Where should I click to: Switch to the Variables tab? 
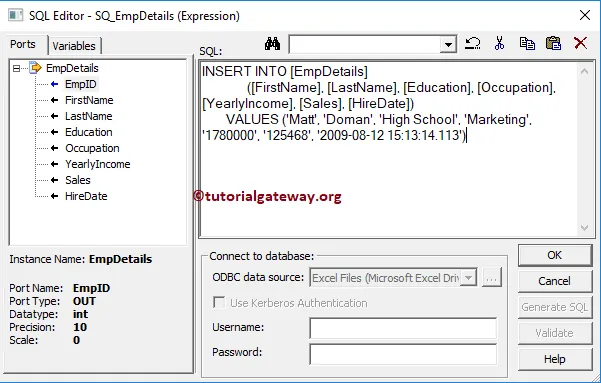point(74,46)
